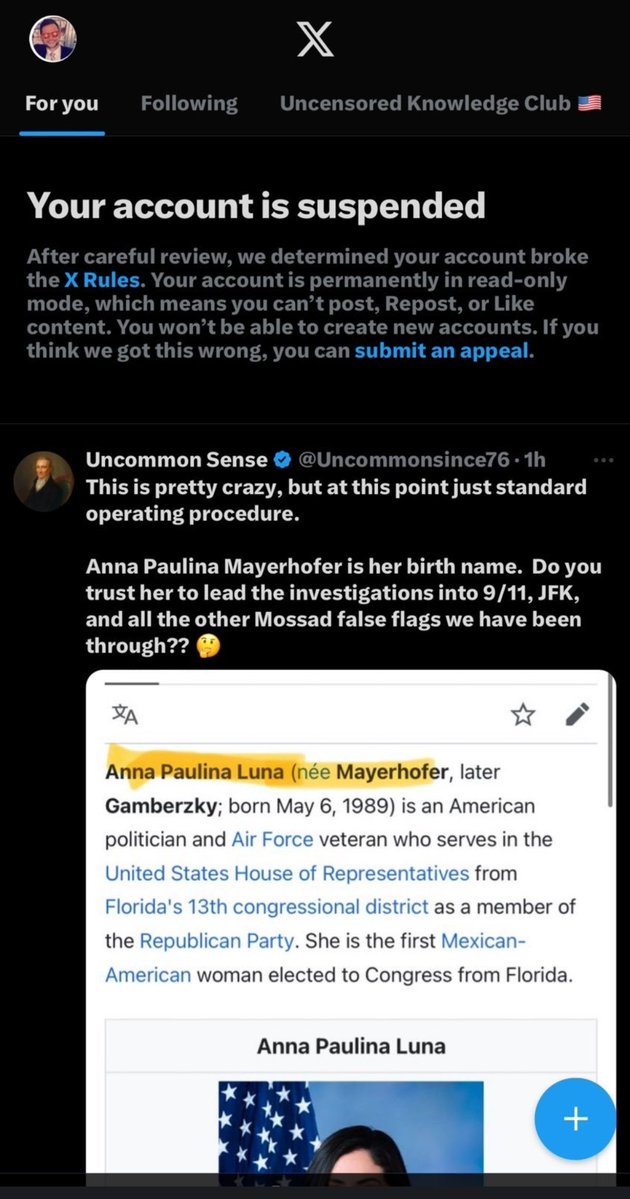Viewport: 630px width, 1199px height.
Task: Open Uncommon Sense profile picture
Action: point(43,481)
